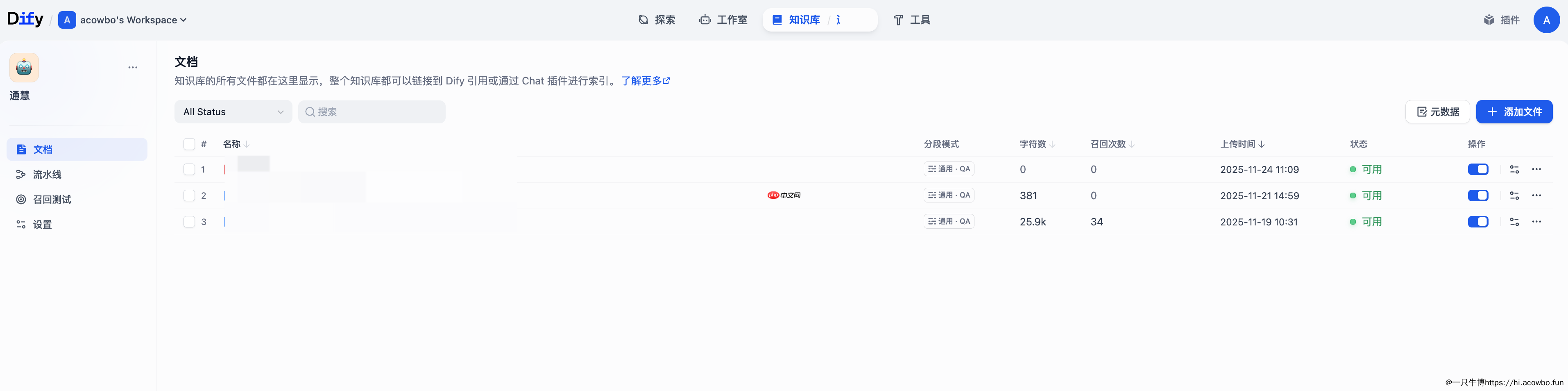Open the 了解更多 link
1568x391 pixels.
click(x=641, y=80)
